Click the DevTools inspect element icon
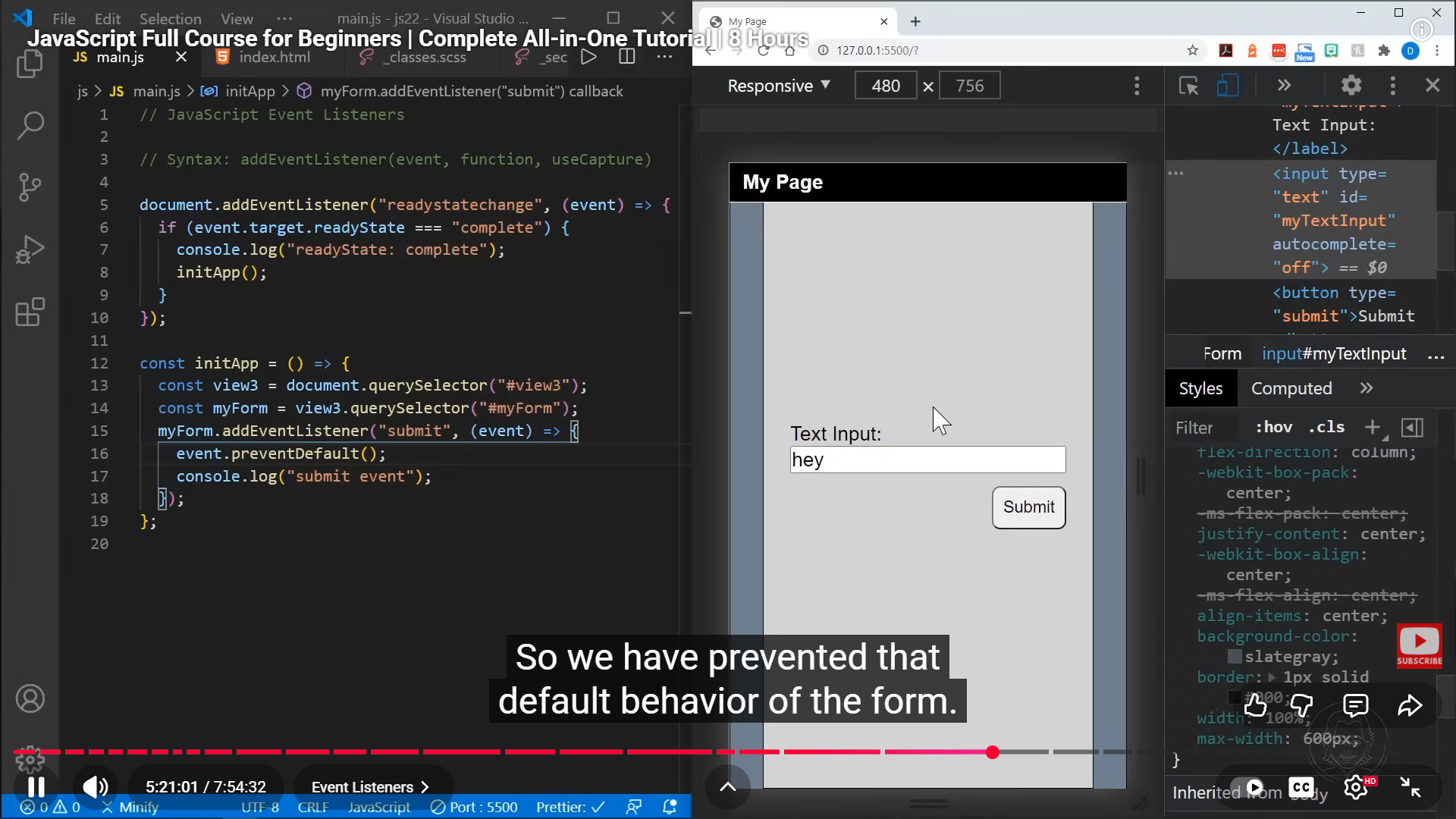Viewport: 1456px width, 819px height. click(x=1188, y=86)
